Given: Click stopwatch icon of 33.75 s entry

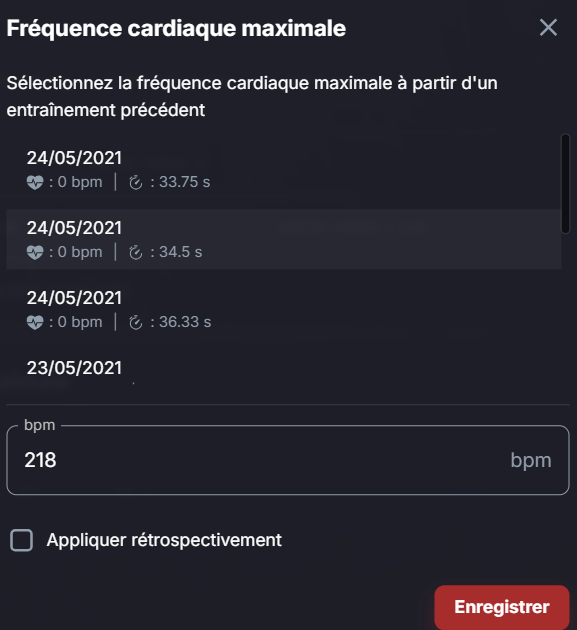Looking at the screenshot, I should (x=136, y=182).
